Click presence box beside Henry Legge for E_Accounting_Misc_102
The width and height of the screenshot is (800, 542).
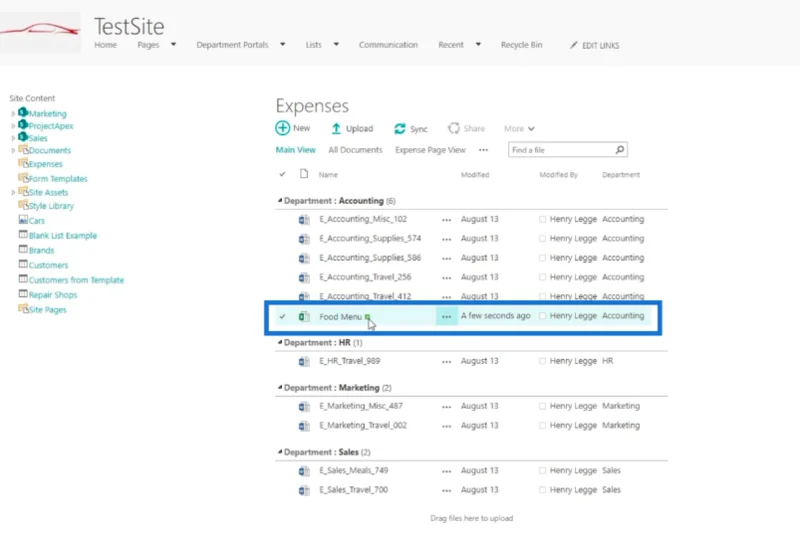(542, 219)
